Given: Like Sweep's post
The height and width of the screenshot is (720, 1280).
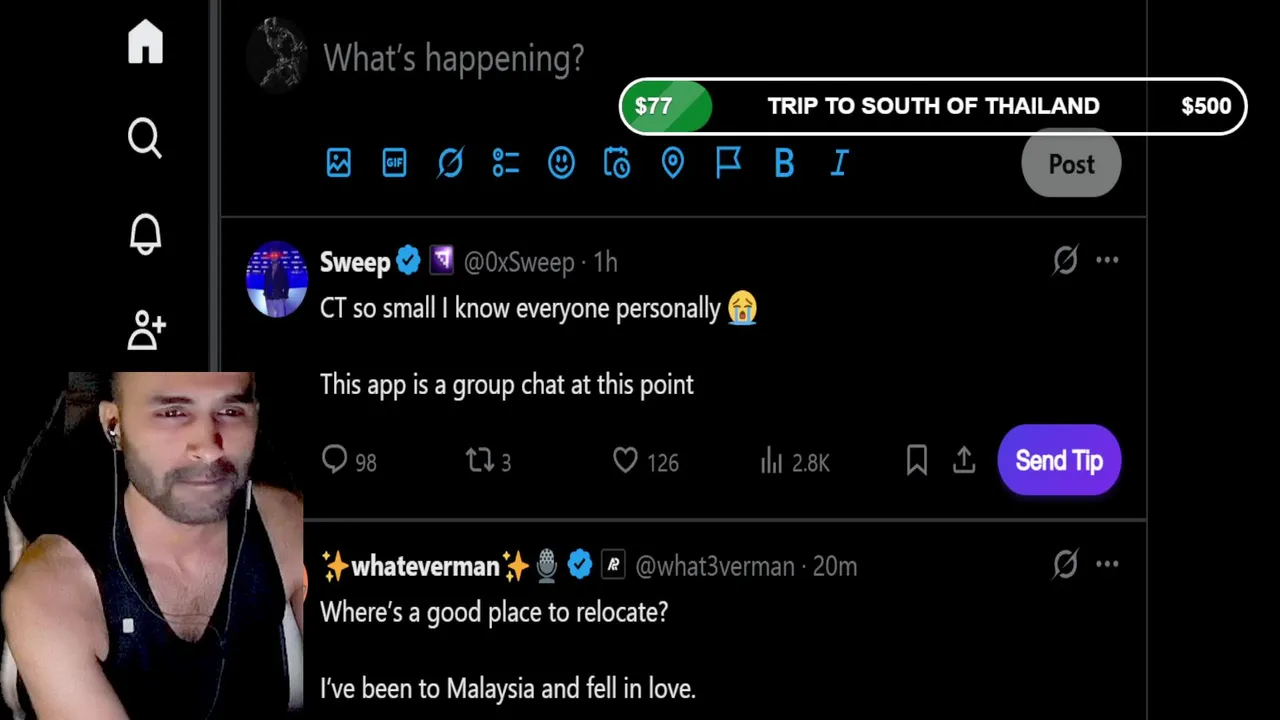Looking at the screenshot, I should tap(626, 461).
